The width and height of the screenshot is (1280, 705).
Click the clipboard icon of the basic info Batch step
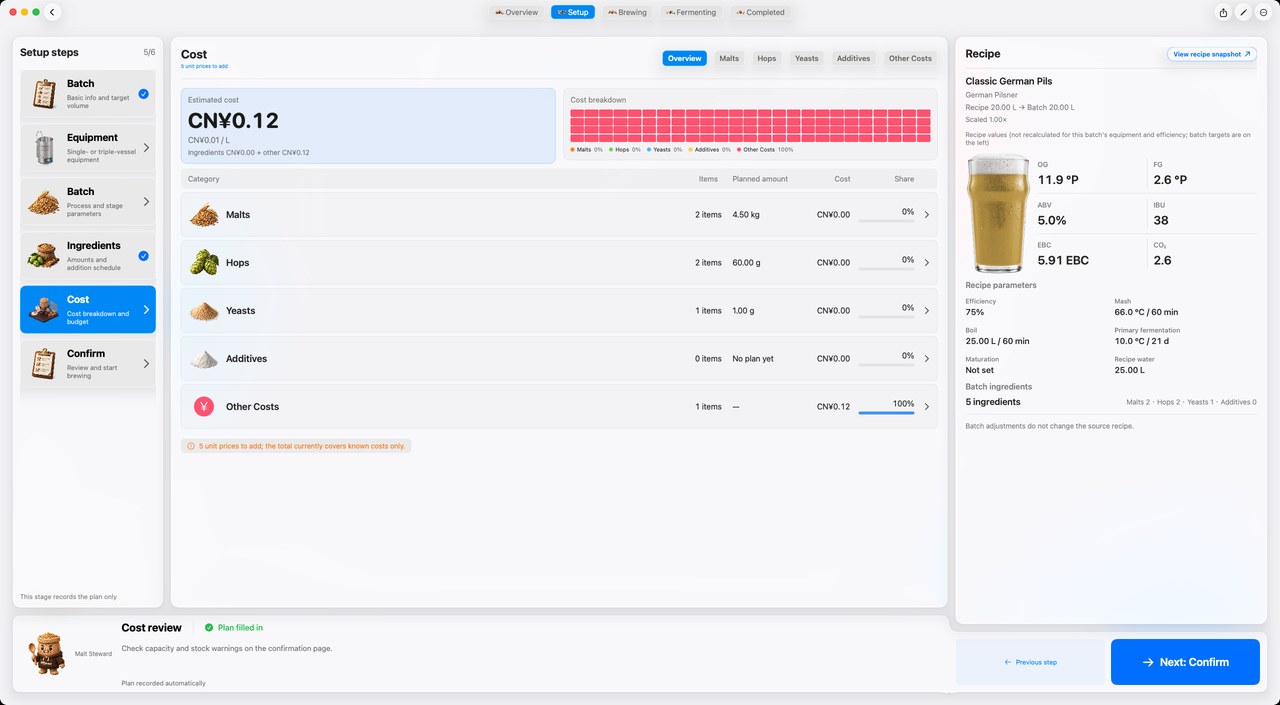coord(43,94)
